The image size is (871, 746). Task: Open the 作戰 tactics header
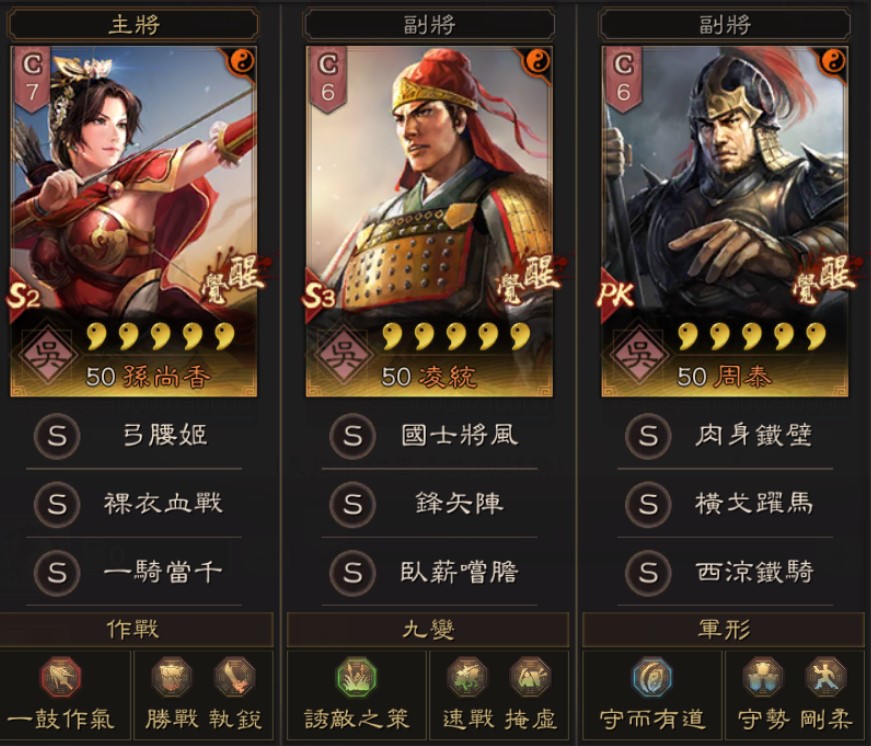133,629
